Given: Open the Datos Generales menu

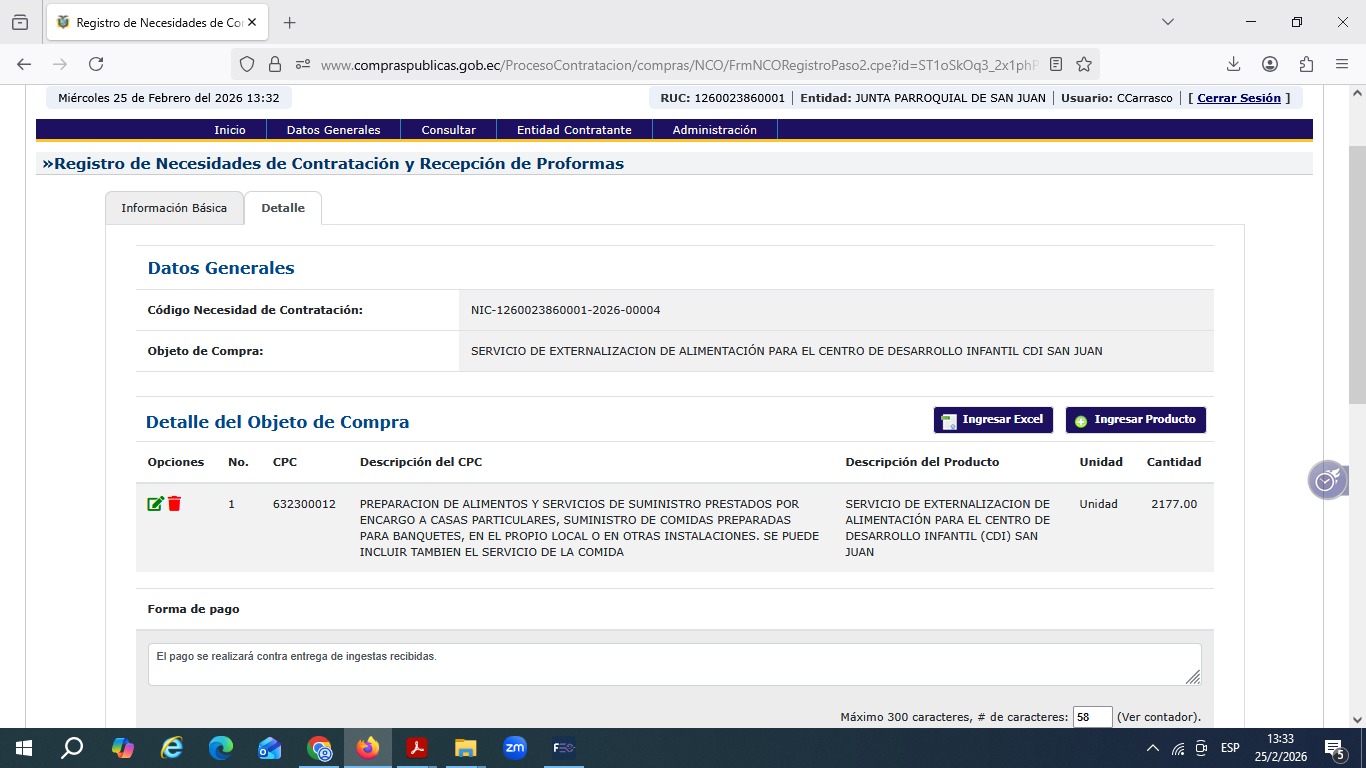Looking at the screenshot, I should (x=333, y=130).
